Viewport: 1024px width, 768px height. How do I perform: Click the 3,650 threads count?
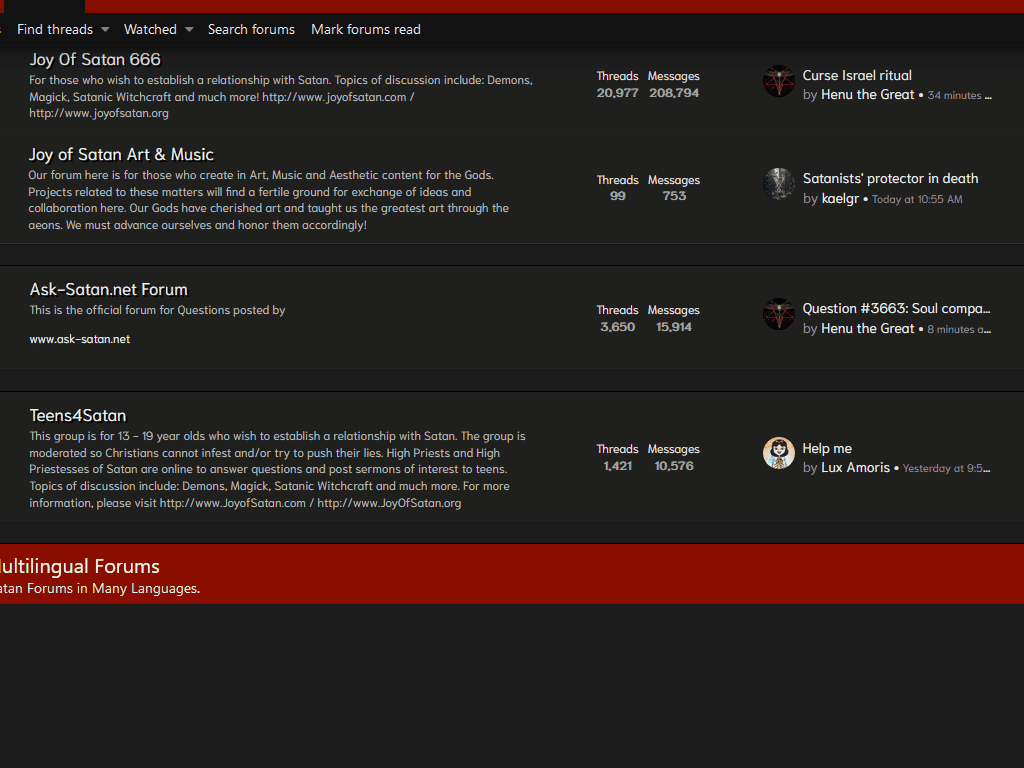pos(617,327)
